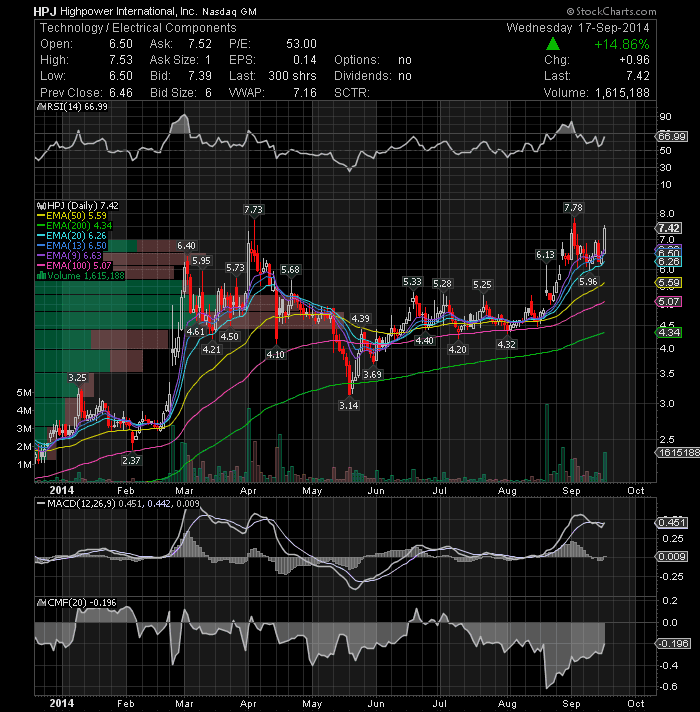Screen dimensions: 700x712
Task: Click the 7.42 last price tag on axis
Action: (x=669, y=228)
